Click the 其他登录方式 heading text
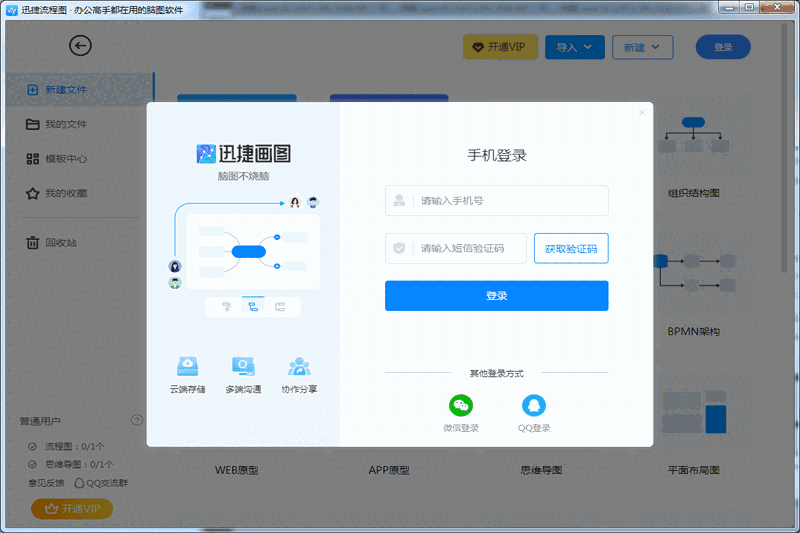 pos(496,373)
